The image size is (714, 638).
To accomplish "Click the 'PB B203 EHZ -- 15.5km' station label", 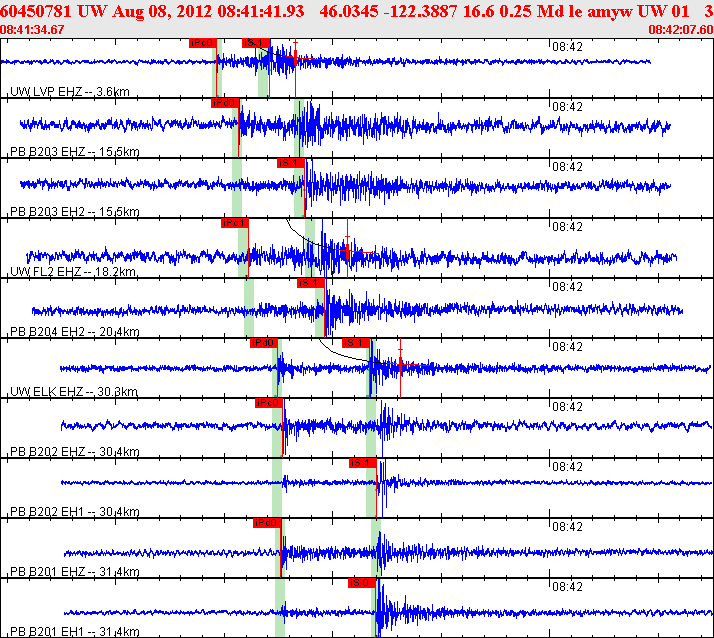I will click(75, 152).
